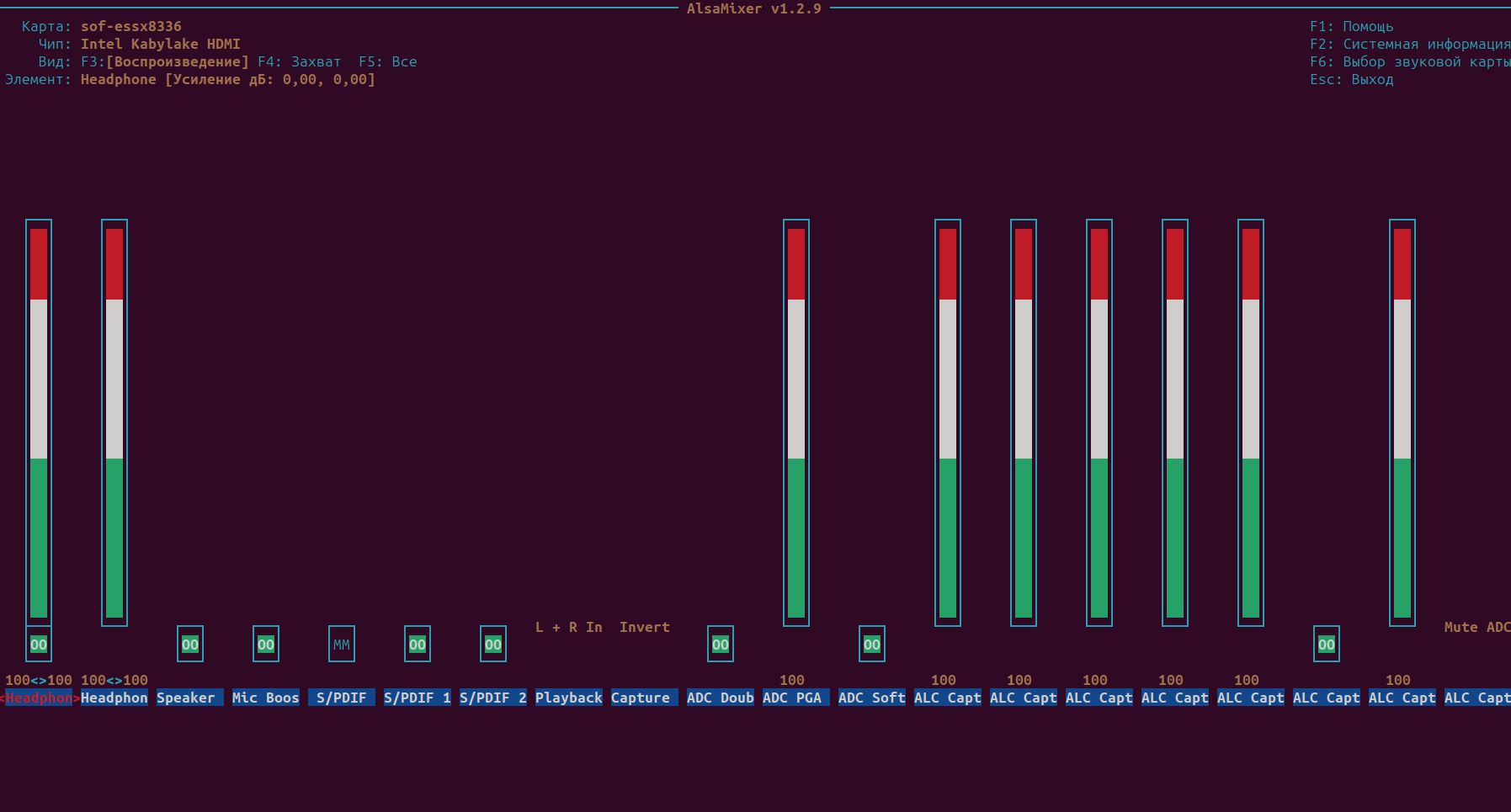Image resolution: width=1511 pixels, height=812 pixels.
Task: Click the 'Mute ADC' value
Action: [x=1477, y=627]
